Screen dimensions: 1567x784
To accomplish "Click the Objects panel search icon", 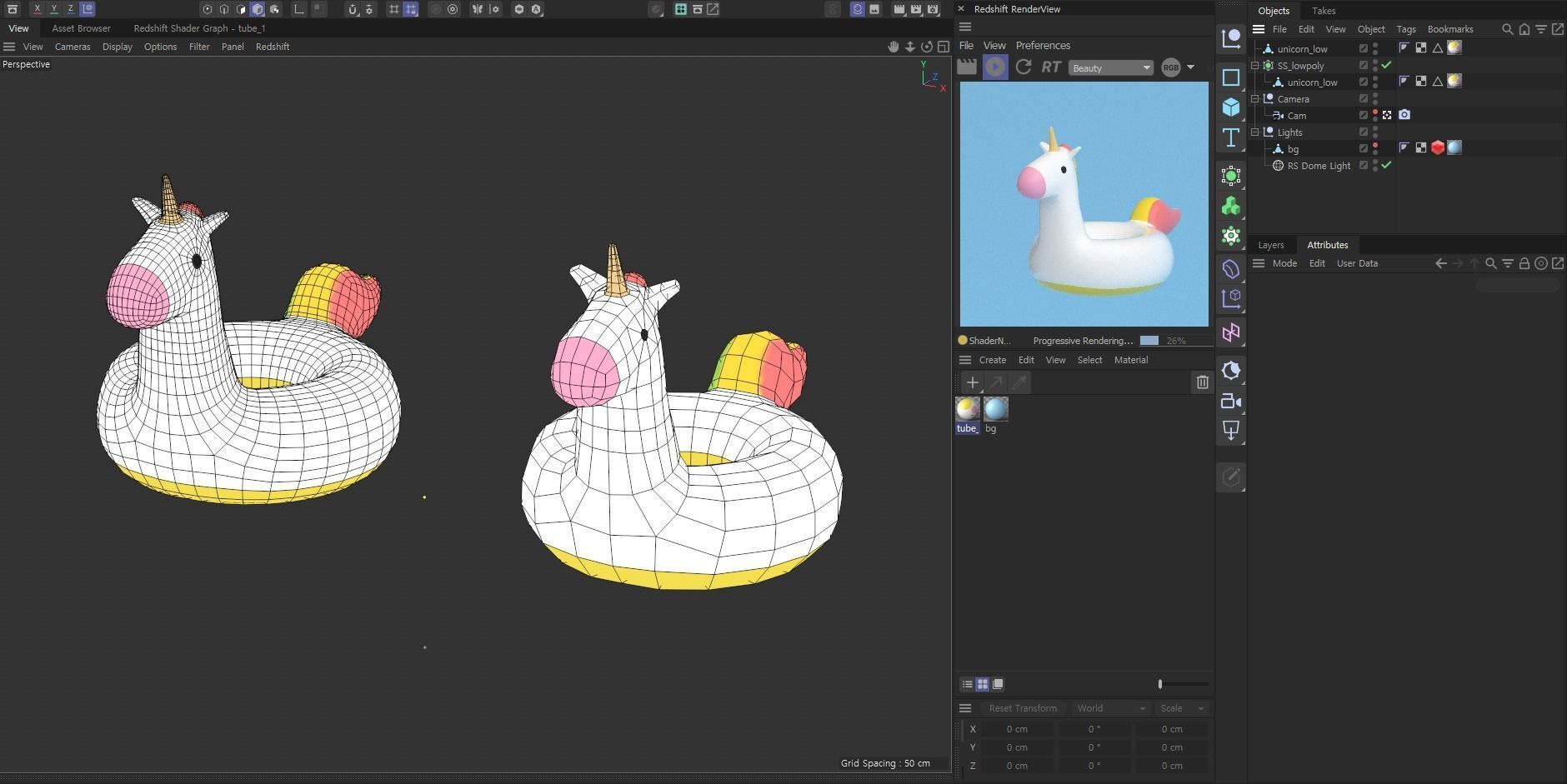I will point(1507,29).
